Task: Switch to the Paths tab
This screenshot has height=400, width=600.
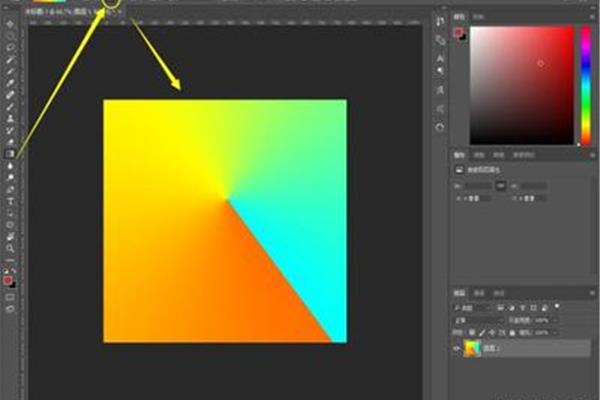Action: point(499,293)
